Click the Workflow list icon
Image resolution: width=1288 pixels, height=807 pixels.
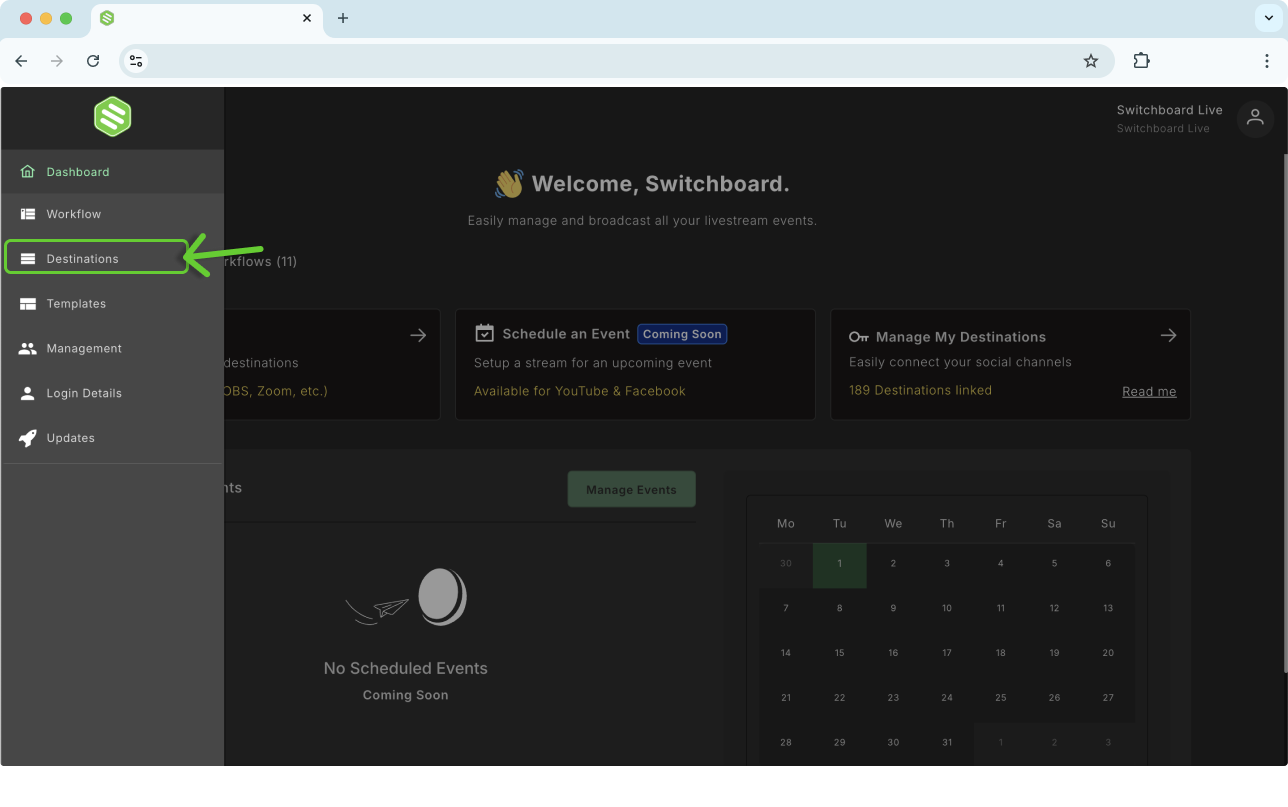28,214
